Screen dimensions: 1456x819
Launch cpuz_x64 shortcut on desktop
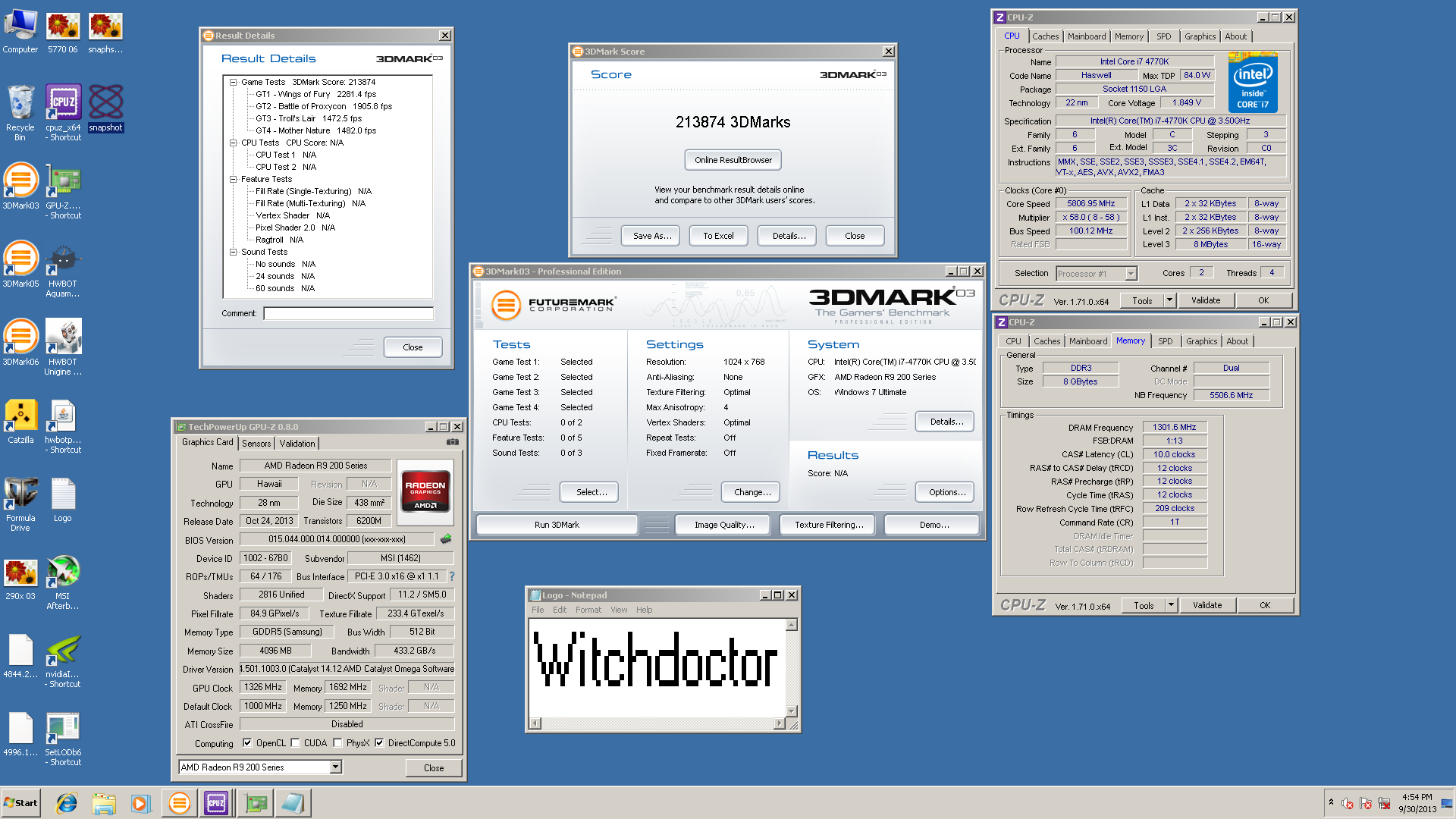point(63,112)
